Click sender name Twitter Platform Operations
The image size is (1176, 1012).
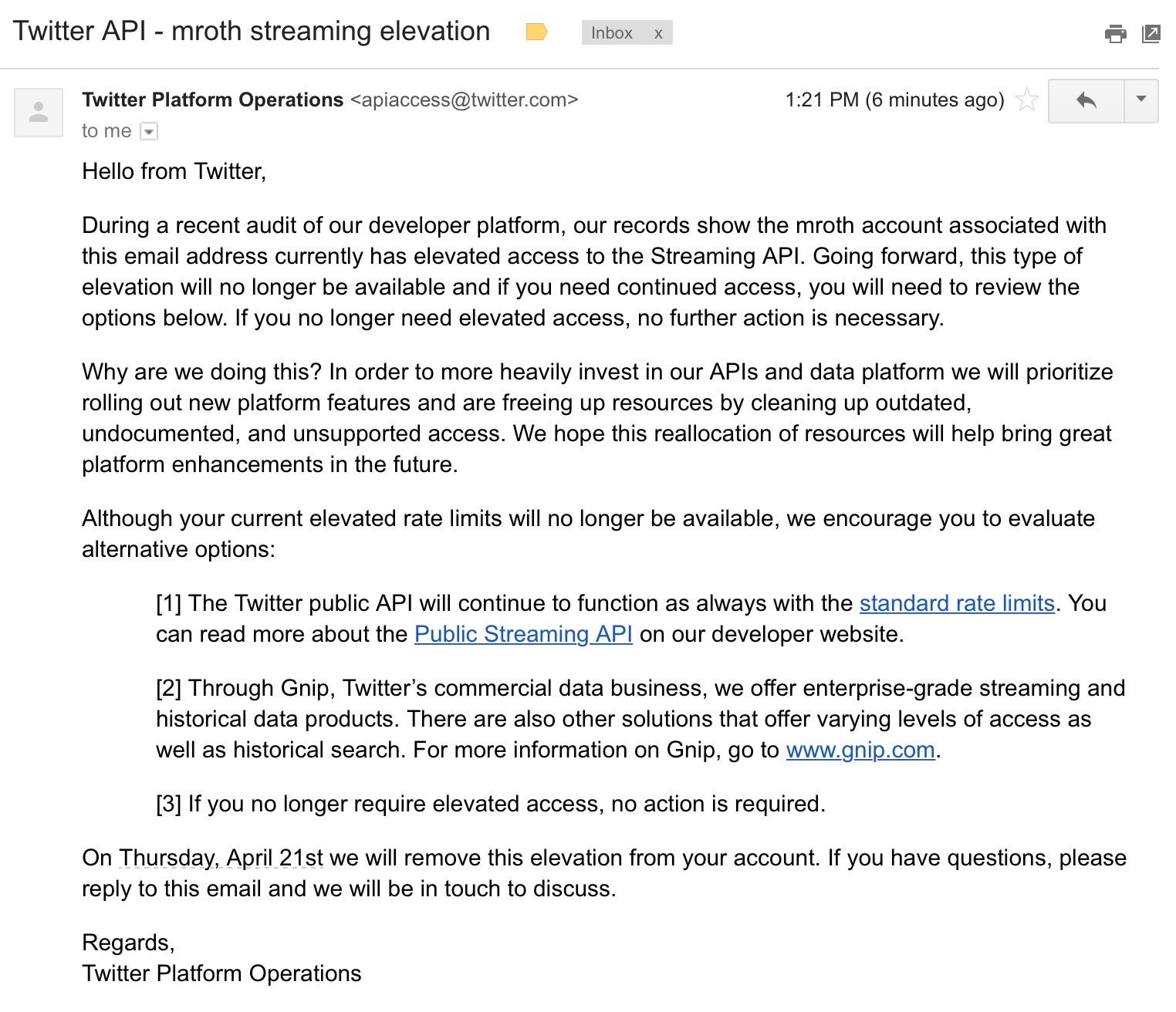212,100
